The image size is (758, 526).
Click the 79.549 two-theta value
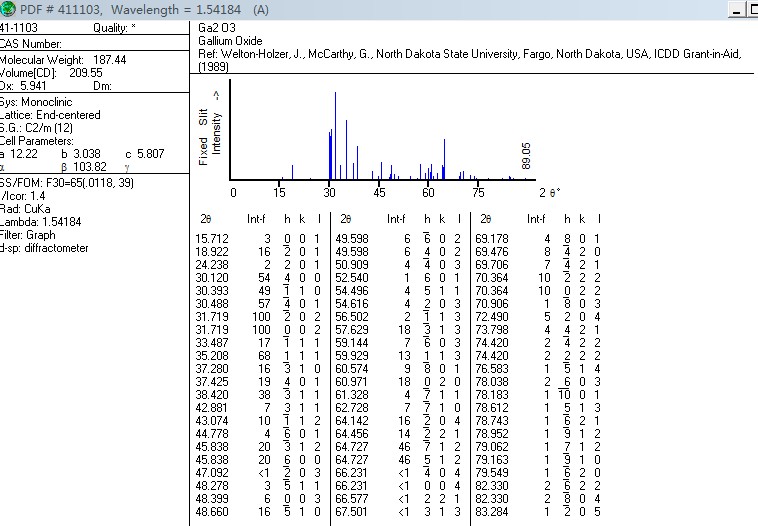click(492, 473)
